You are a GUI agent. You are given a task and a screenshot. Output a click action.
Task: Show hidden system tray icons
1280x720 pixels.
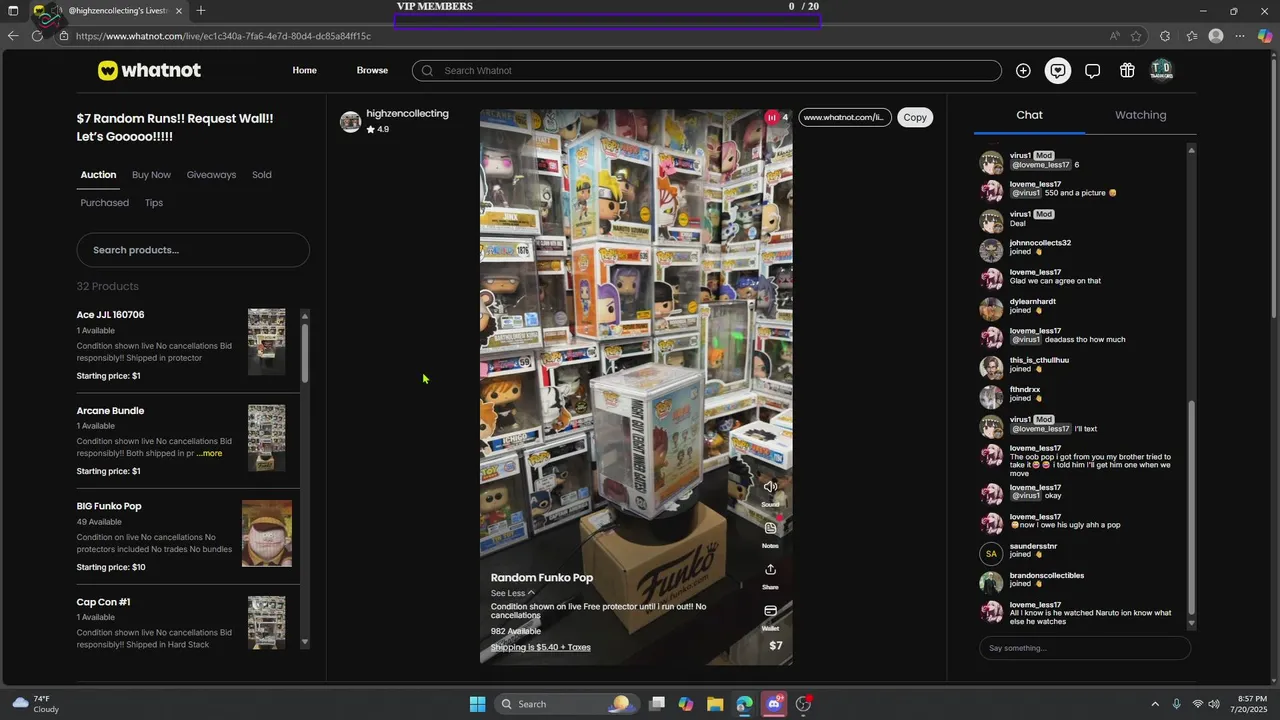tap(1155, 704)
